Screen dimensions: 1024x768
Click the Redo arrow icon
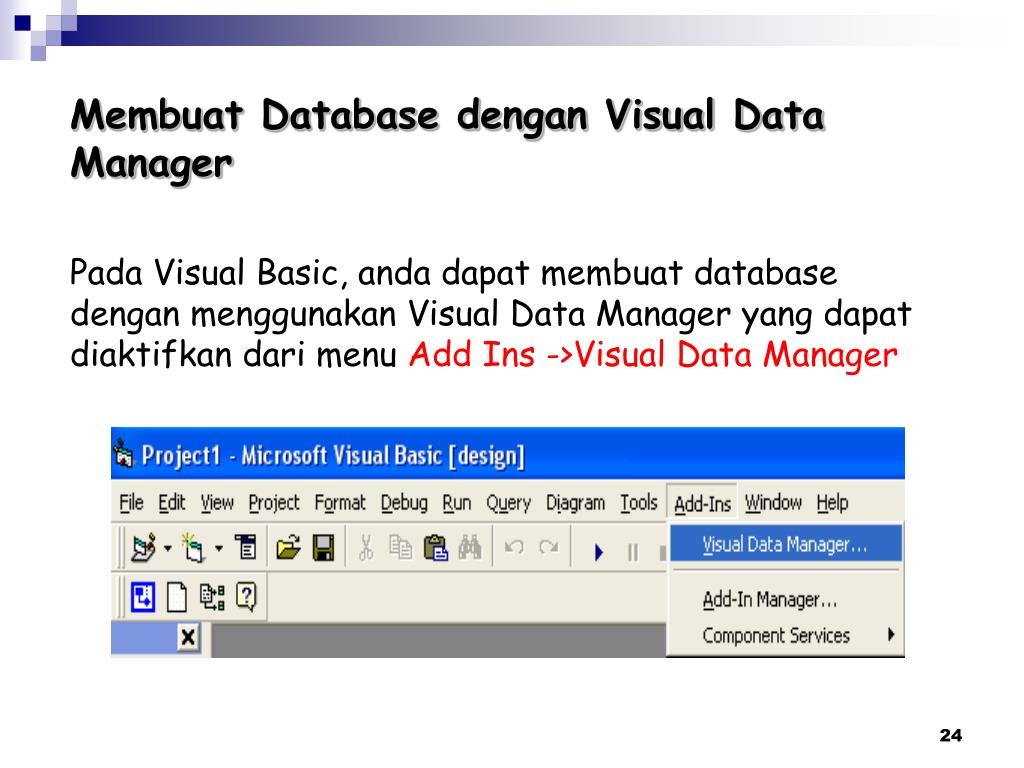(549, 547)
